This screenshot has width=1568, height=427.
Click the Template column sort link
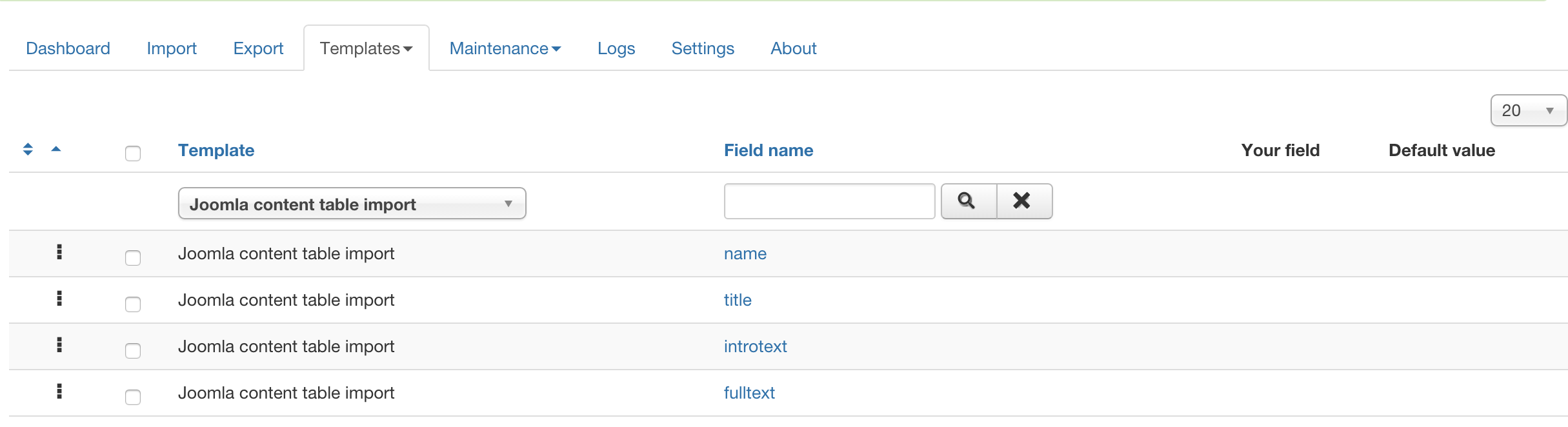click(216, 150)
